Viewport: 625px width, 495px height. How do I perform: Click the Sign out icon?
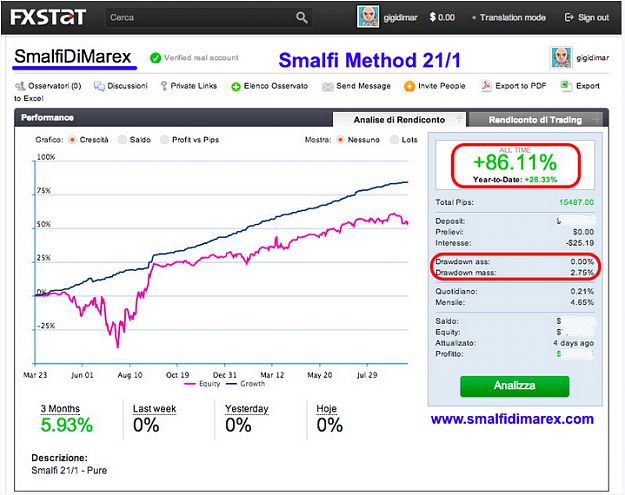[569, 18]
